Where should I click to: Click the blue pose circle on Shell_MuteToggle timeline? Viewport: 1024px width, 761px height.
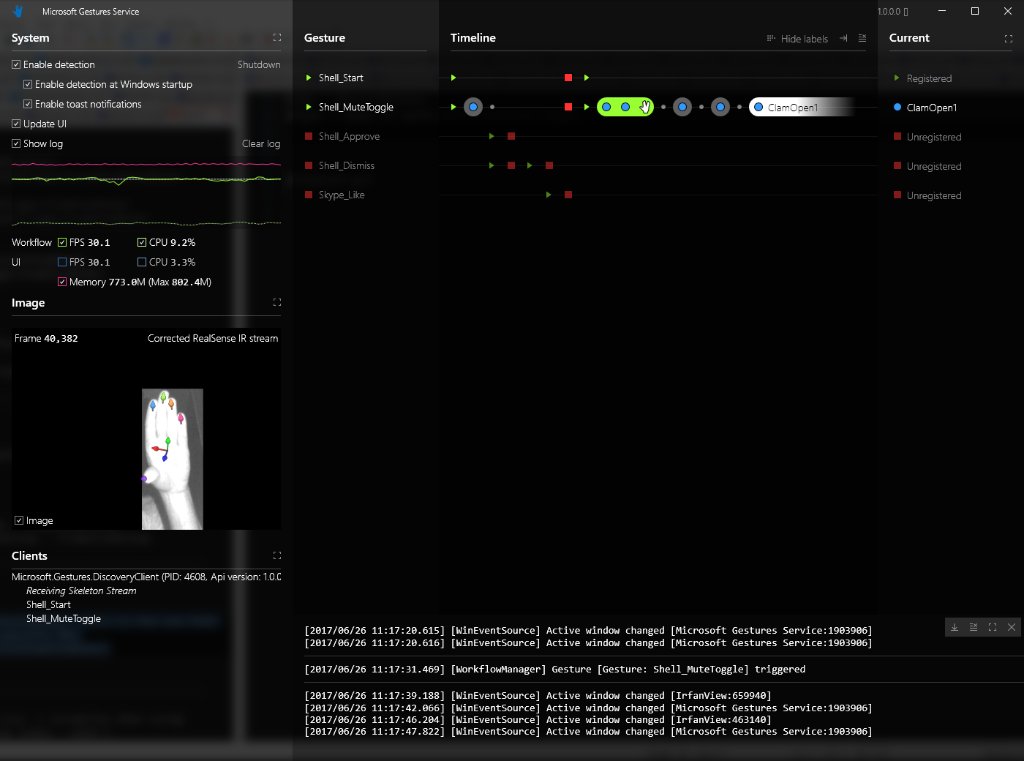click(473, 106)
